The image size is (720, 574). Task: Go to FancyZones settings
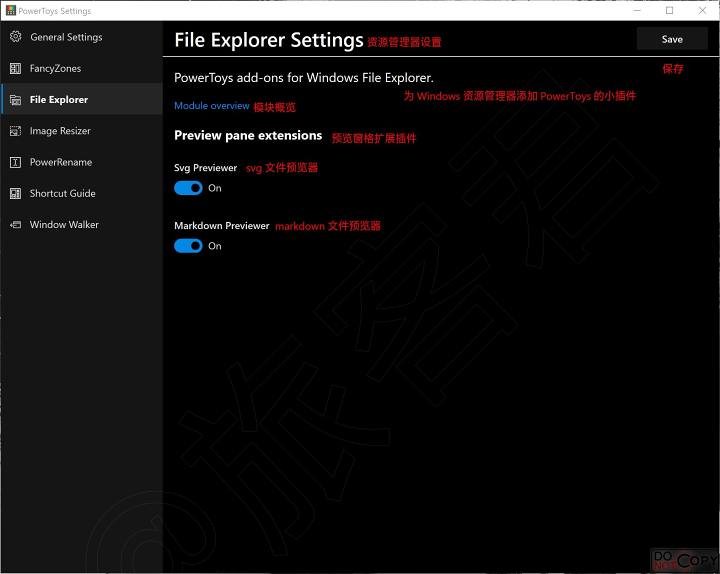82,68
